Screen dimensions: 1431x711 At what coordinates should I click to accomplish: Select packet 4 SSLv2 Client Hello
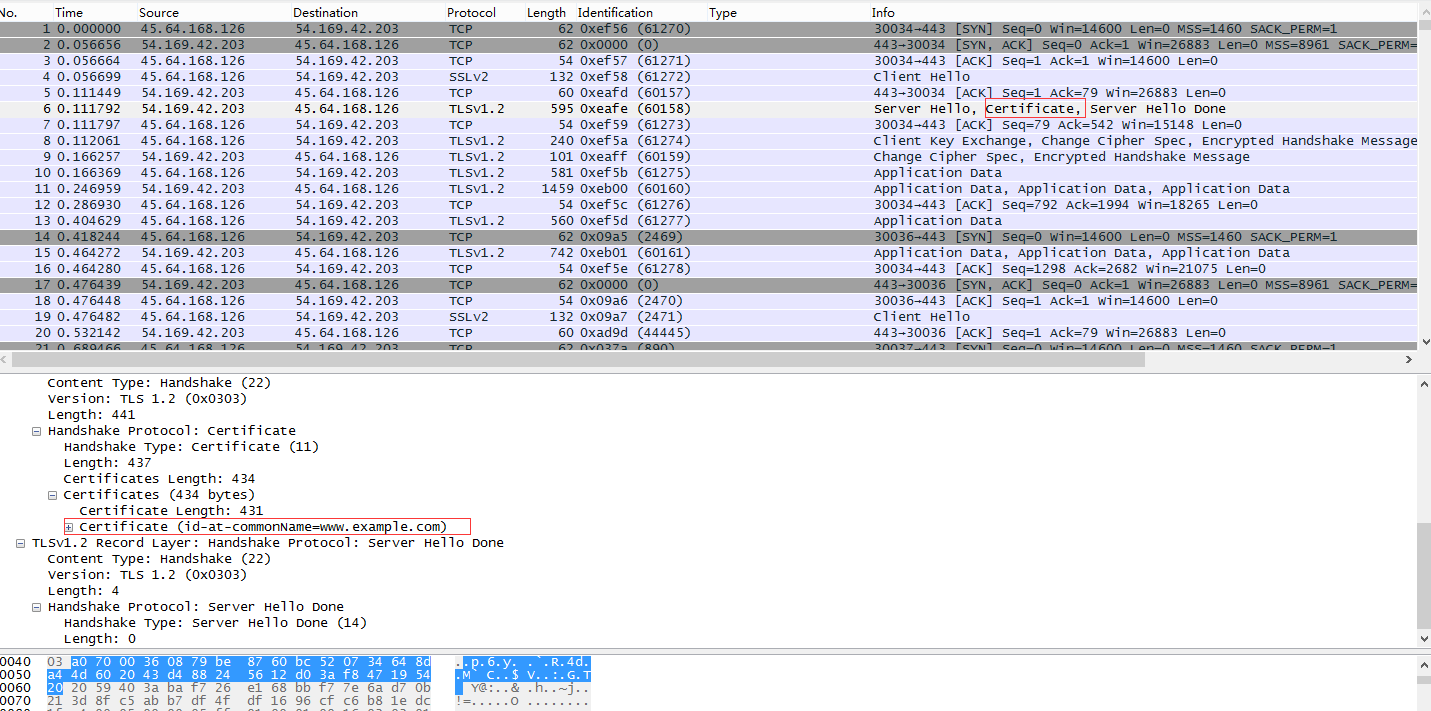pyautogui.click(x=708, y=77)
